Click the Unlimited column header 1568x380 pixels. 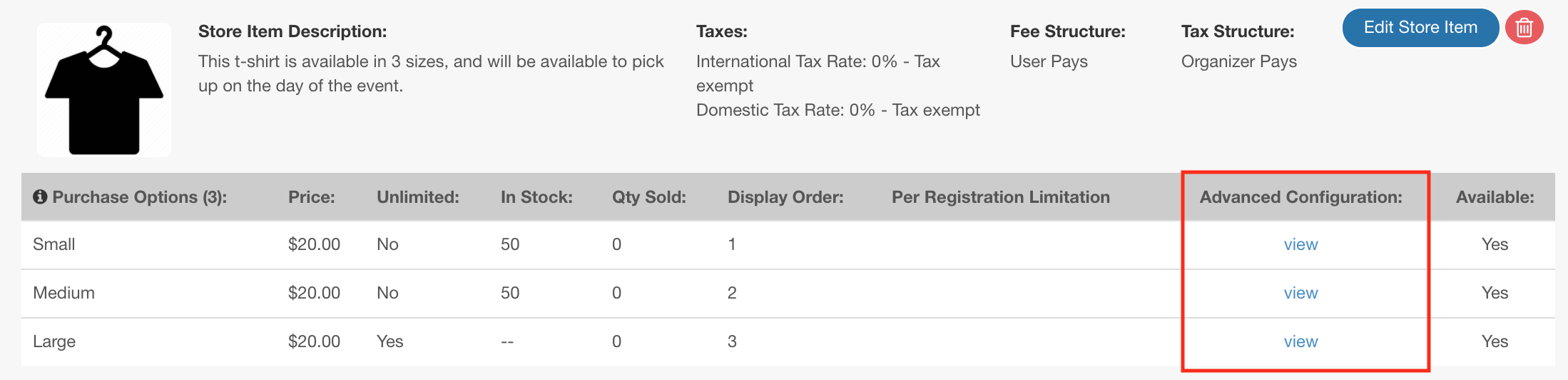(417, 197)
